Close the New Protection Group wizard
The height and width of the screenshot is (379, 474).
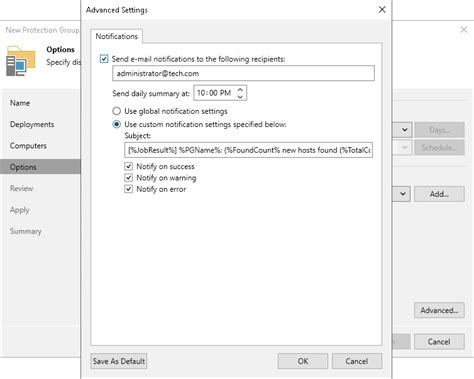click(x=464, y=30)
